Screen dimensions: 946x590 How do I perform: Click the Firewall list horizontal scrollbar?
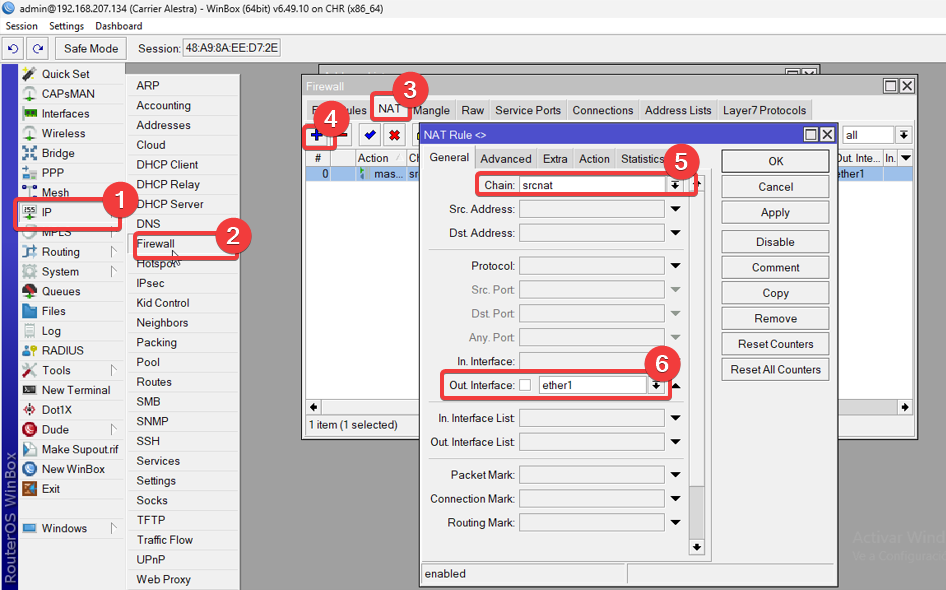[x=609, y=407]
